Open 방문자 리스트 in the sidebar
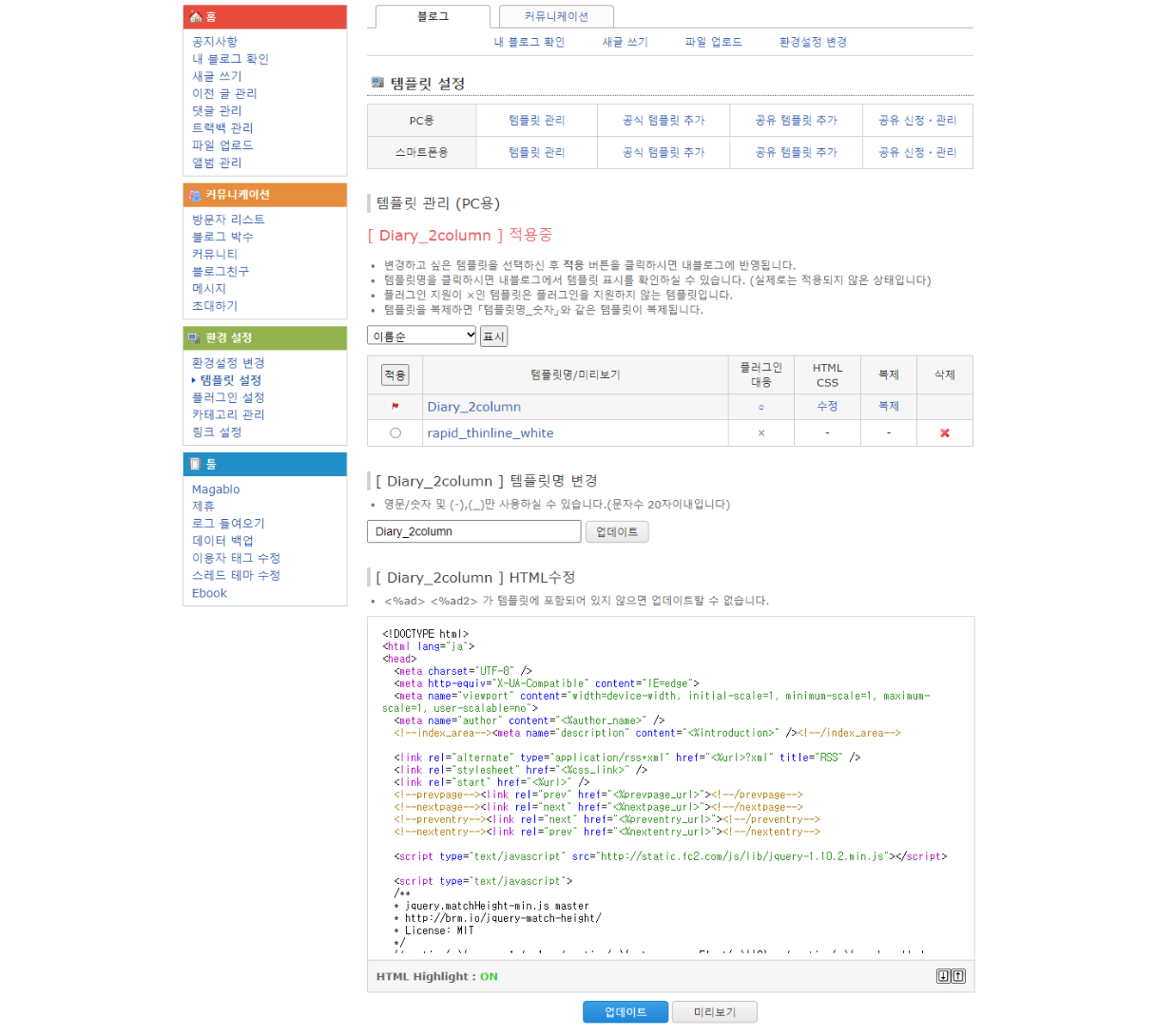 [x=228, y=220]
